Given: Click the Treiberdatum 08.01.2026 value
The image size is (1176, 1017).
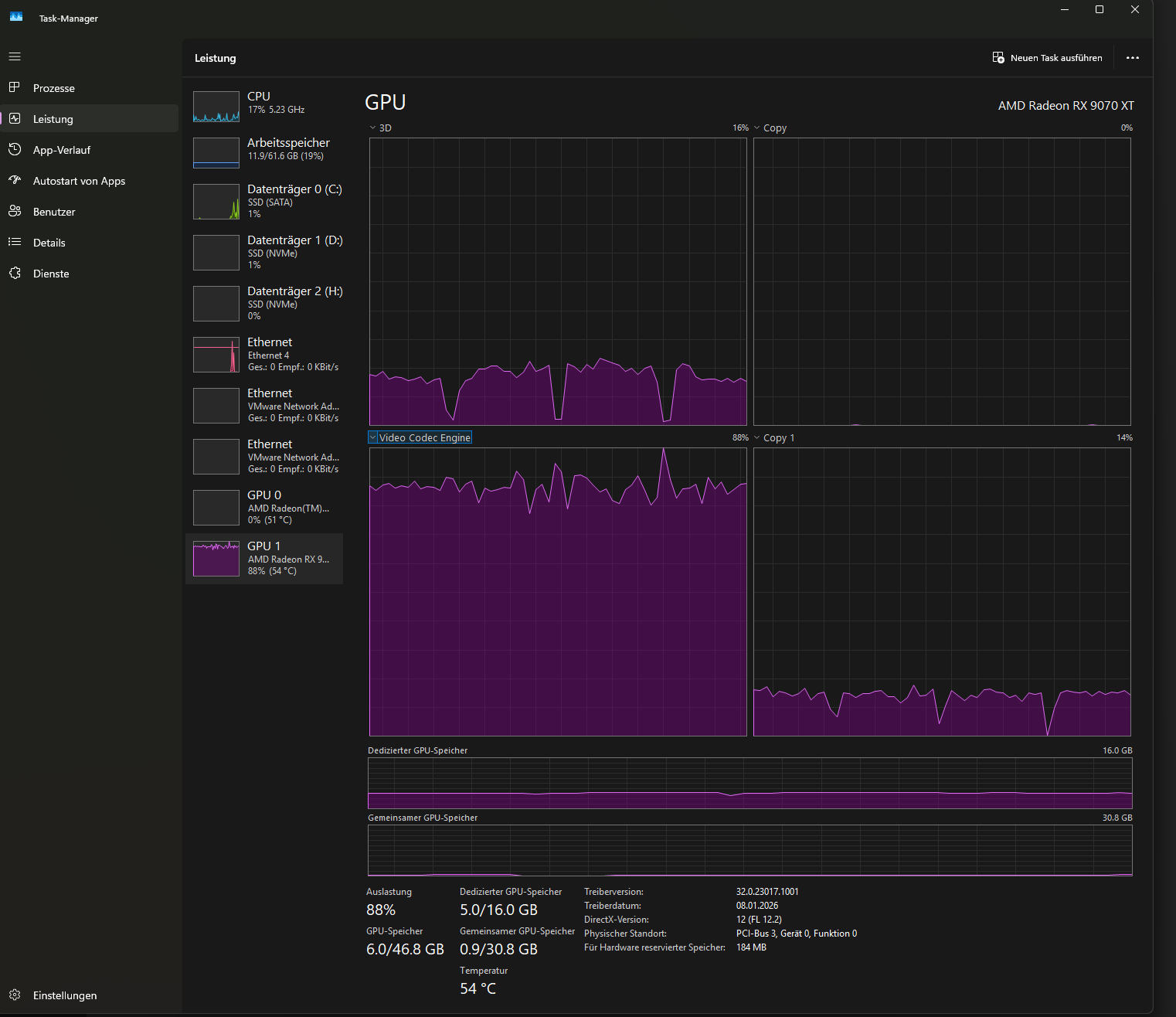Looking at the screenshot, I should pyautogui.click(x=757, y=906).
